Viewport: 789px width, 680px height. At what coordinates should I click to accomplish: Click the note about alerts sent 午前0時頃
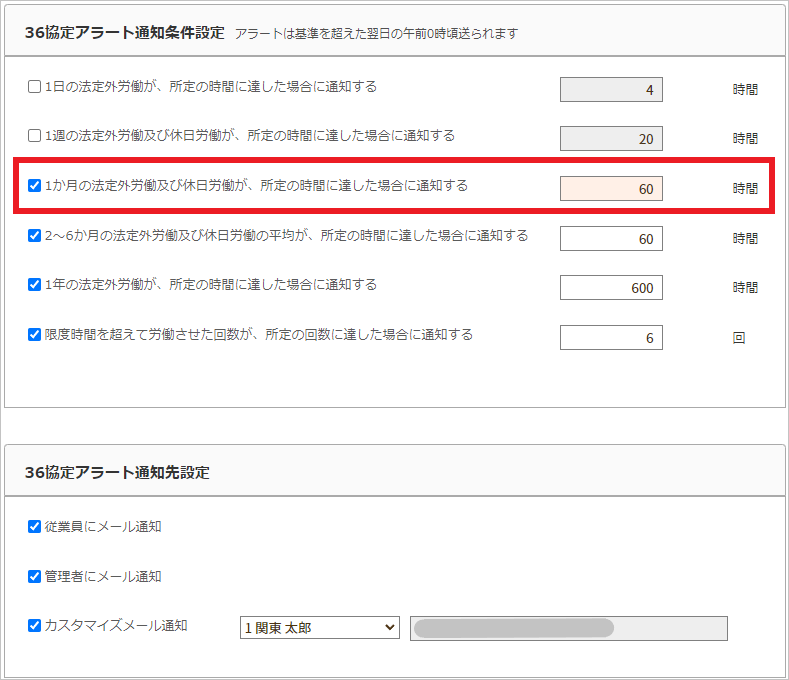(376, 34)
